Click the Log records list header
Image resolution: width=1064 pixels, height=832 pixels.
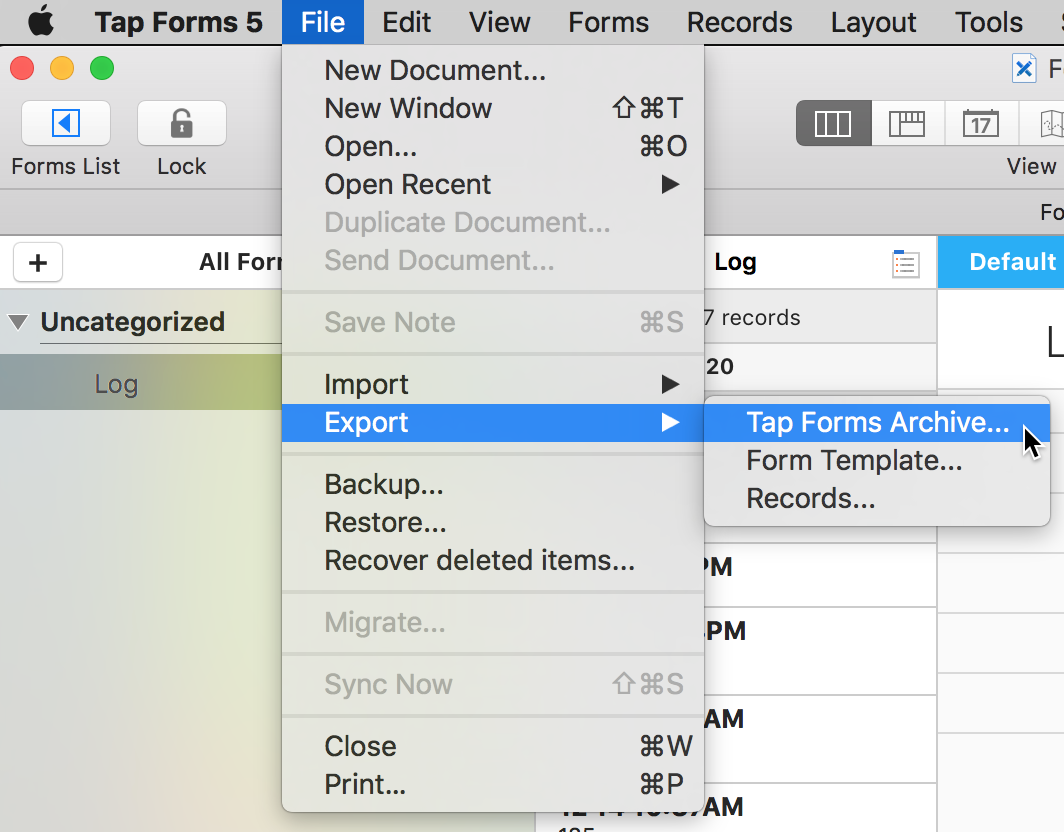pos(736,262)
